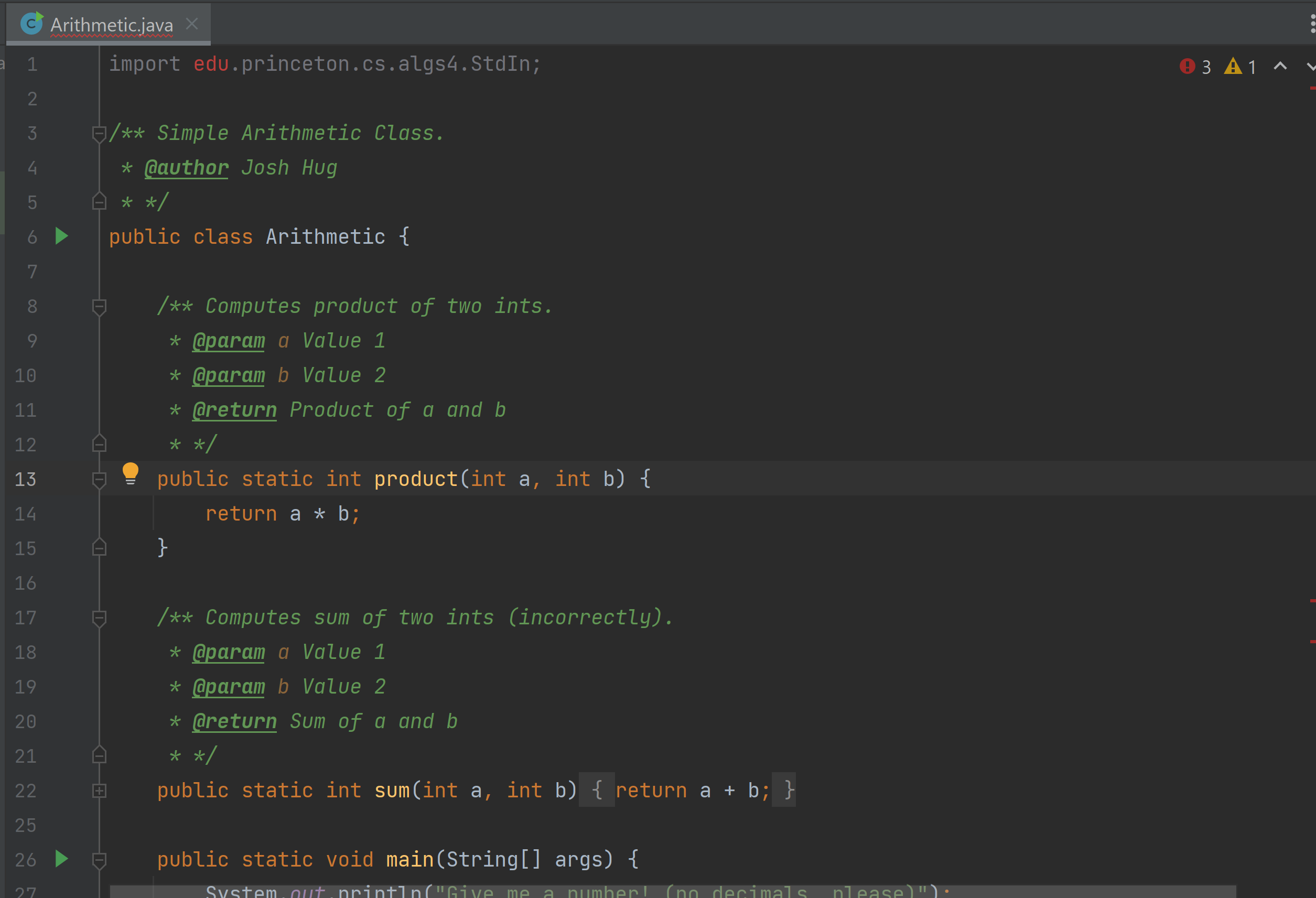Screen dimensions: 1316x898
Task: Collapse the main method fold marker
Action: click(x=99, y=860)
